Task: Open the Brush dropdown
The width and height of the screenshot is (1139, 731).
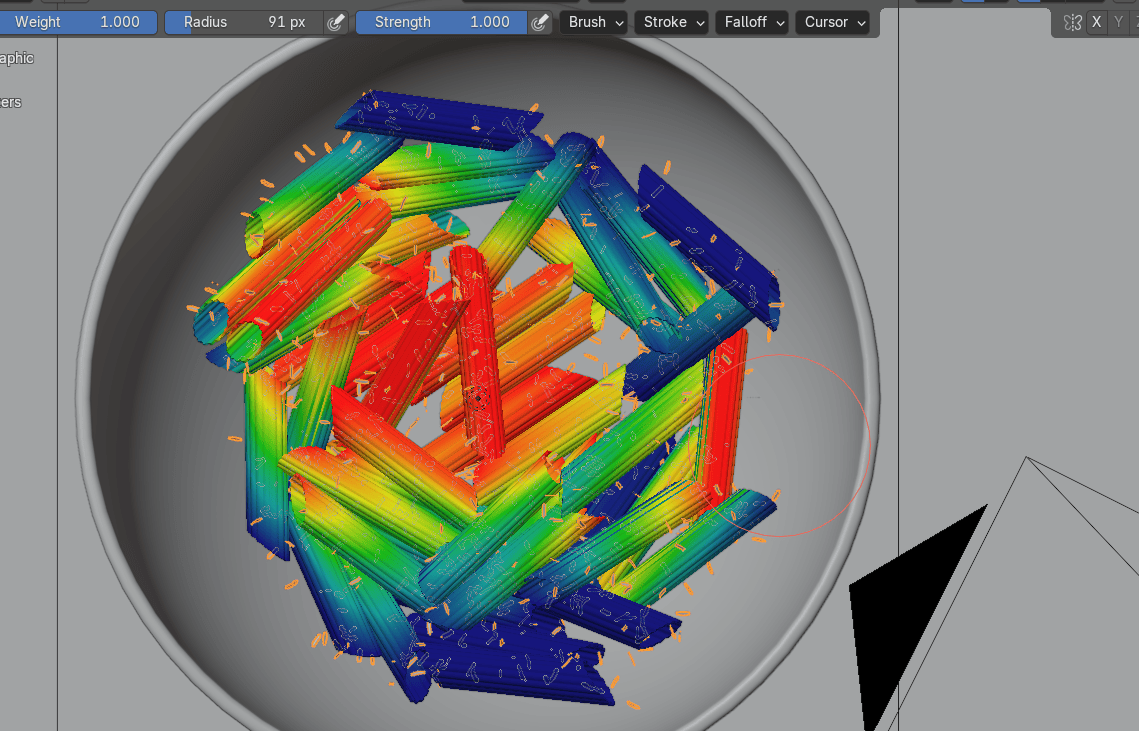Action: point(594,22)
